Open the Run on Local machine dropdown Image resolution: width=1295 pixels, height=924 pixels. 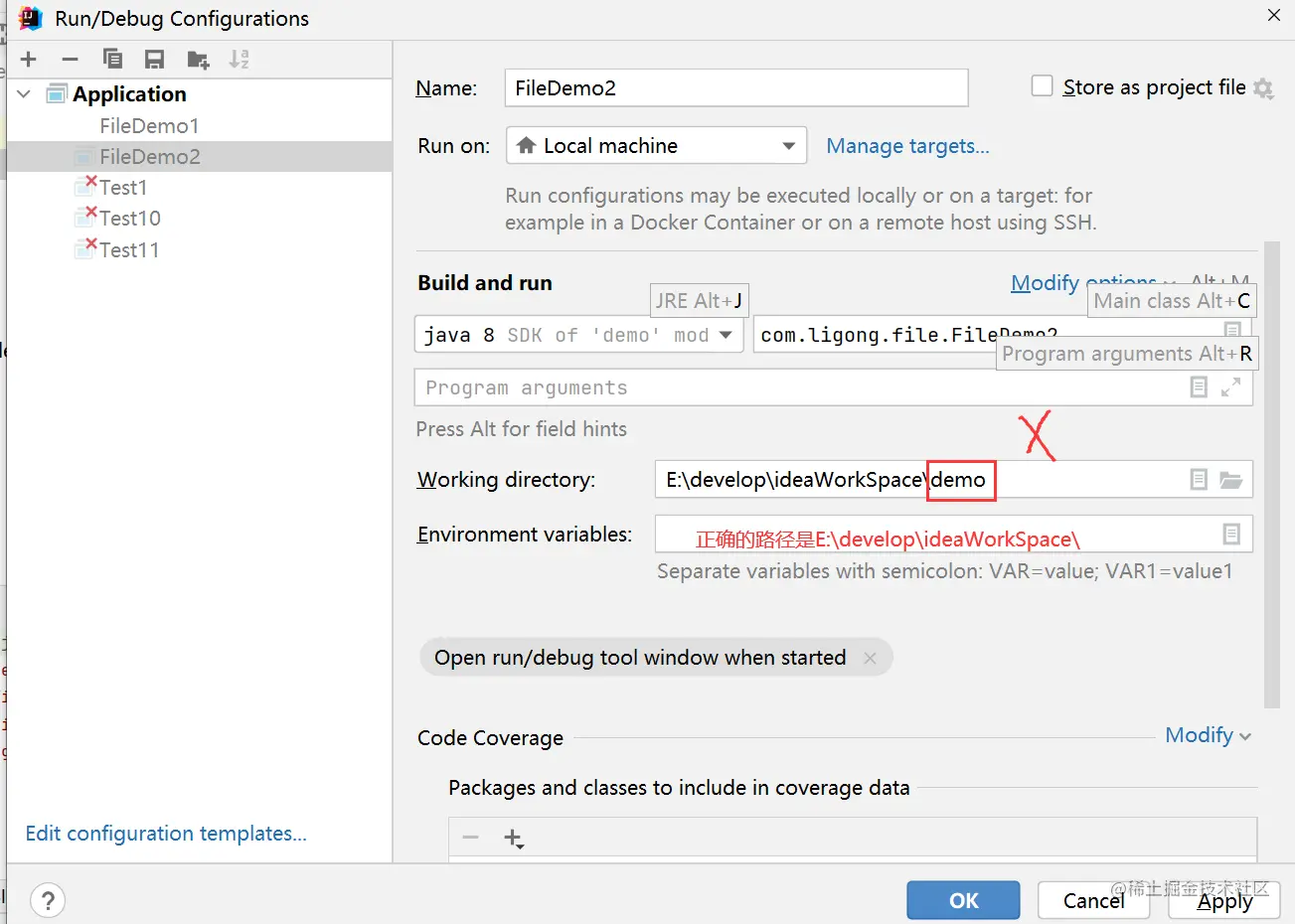pos(656,146)
